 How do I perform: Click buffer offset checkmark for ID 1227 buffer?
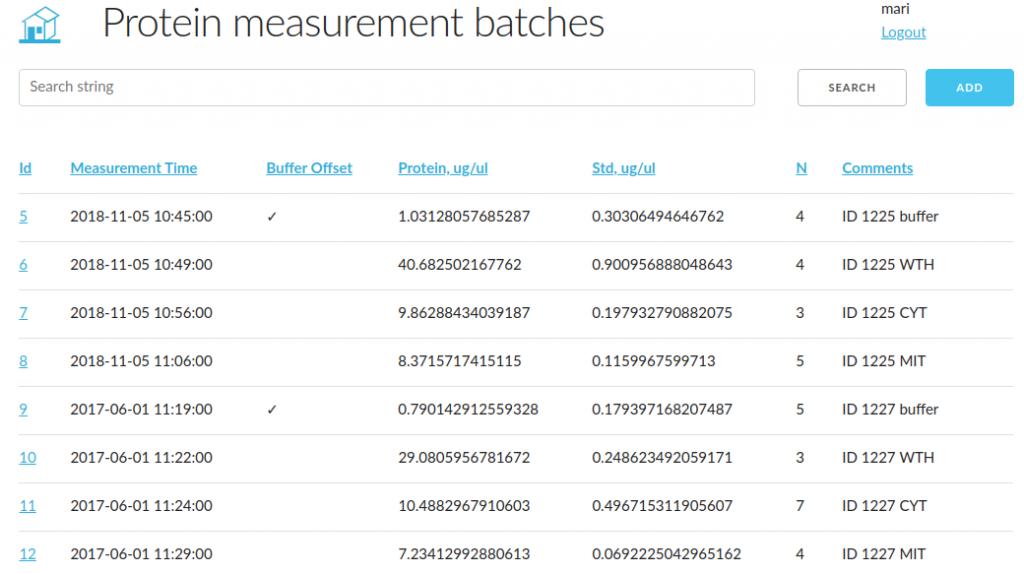click(272, 410)
